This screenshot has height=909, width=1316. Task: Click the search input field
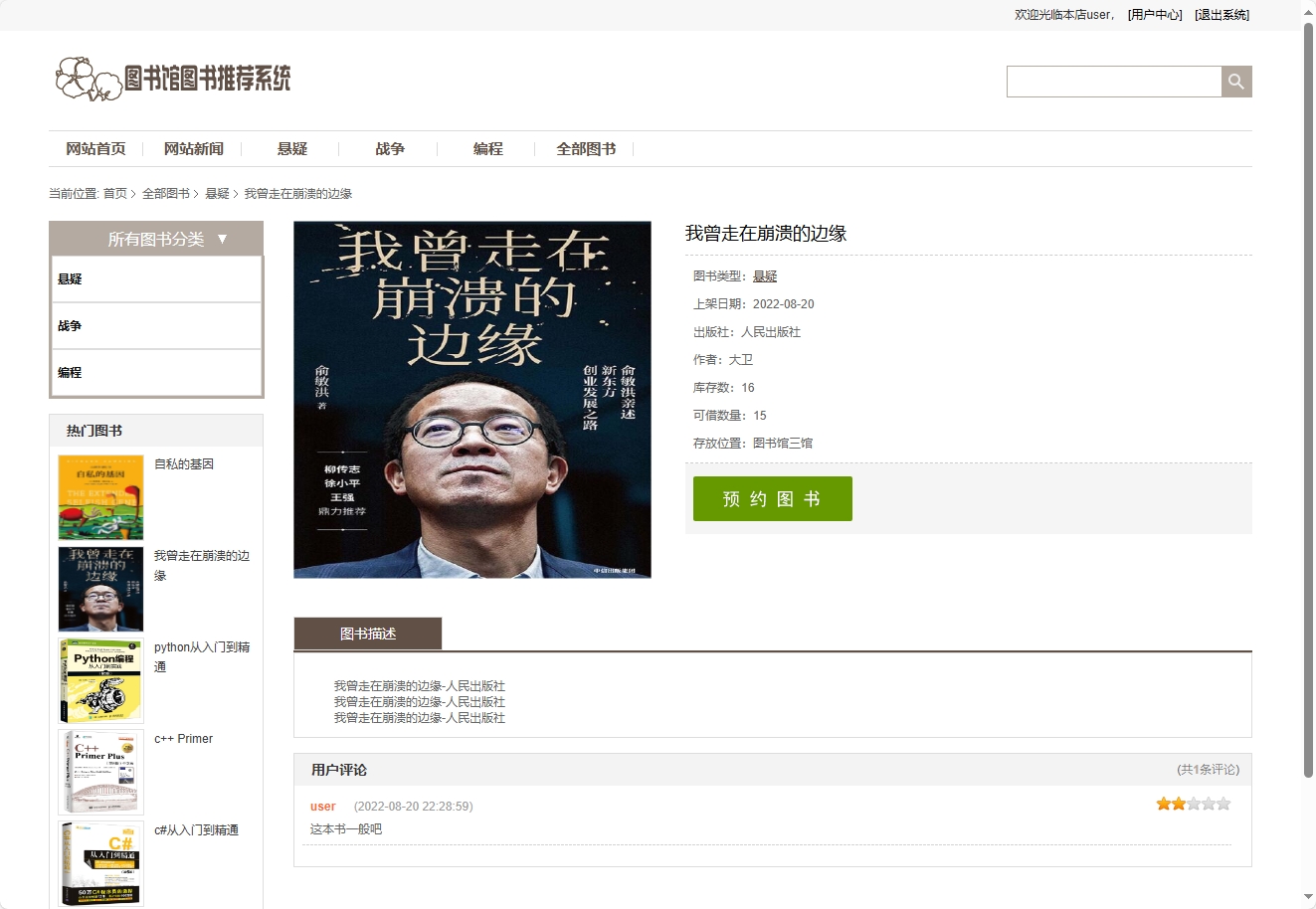[x=1113, y=81]
